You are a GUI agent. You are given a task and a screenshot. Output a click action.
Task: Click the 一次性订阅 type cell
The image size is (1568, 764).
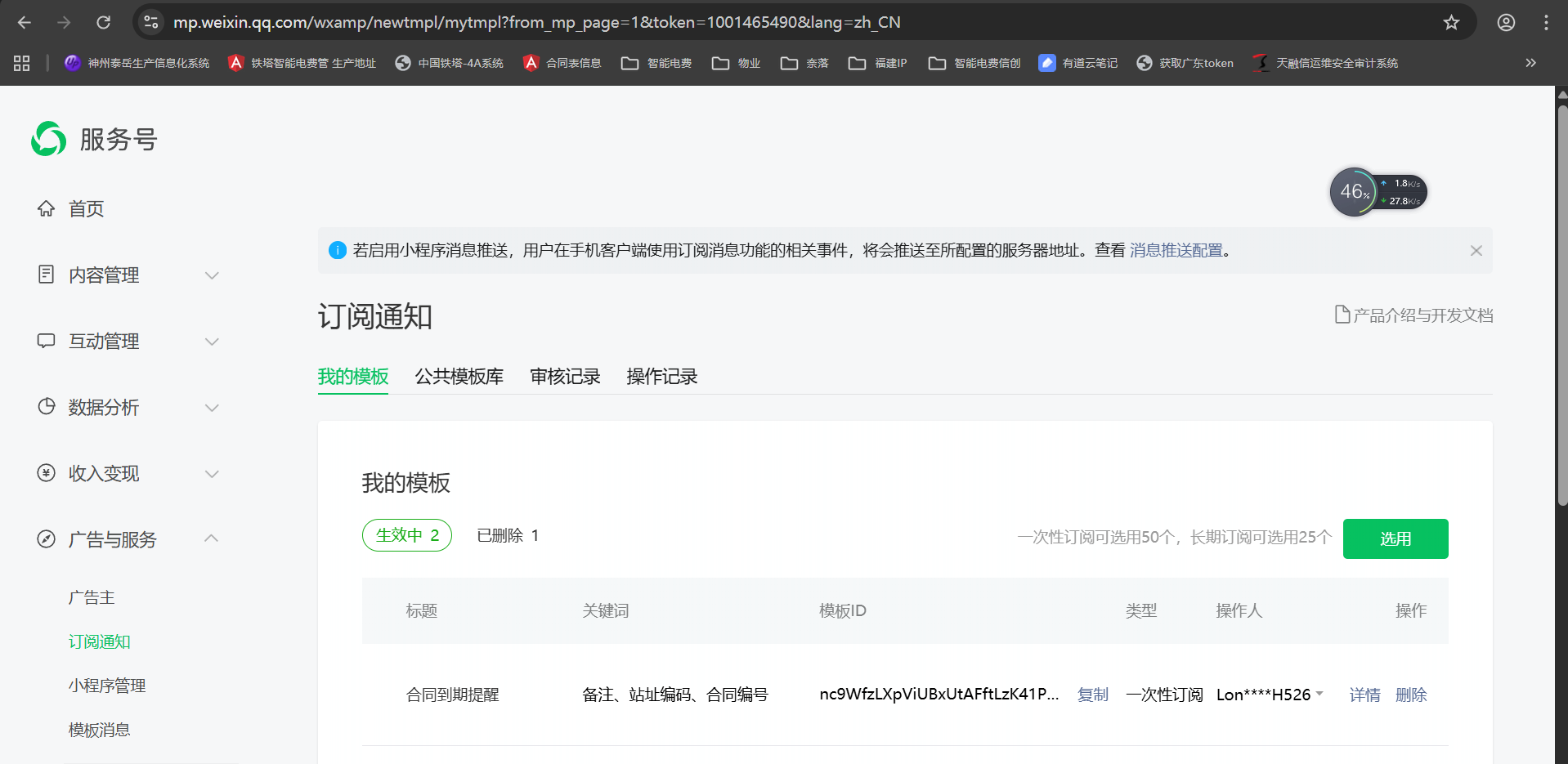(x=1165, y=695)
